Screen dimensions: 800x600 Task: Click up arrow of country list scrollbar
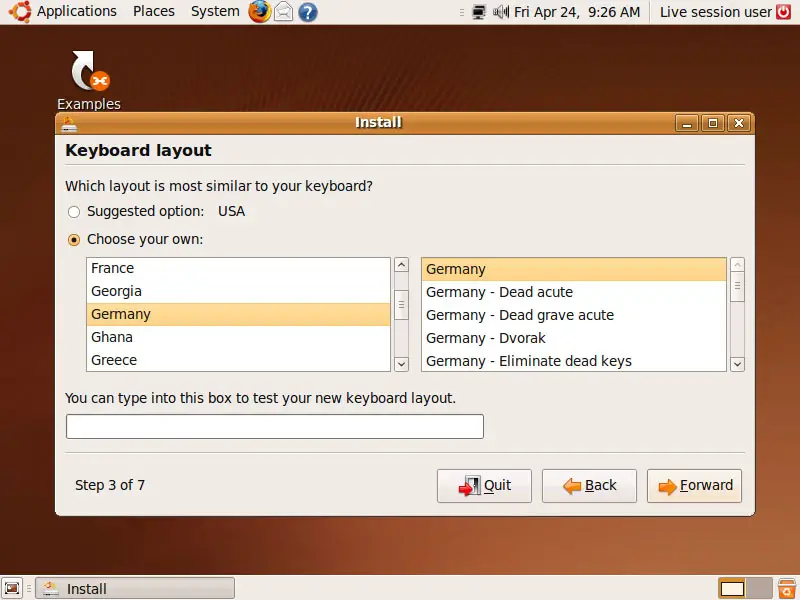402,265
